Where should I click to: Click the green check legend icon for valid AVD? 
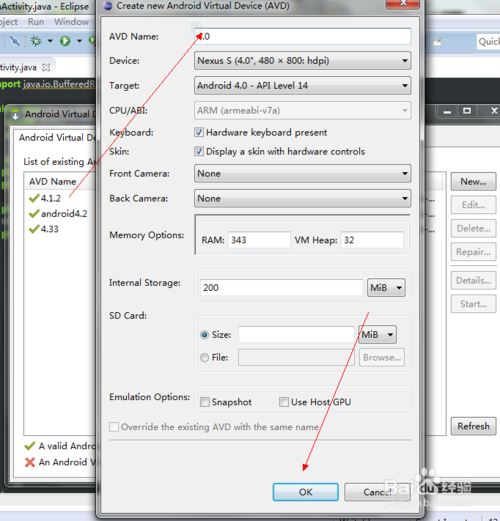[x=30, y=446]
